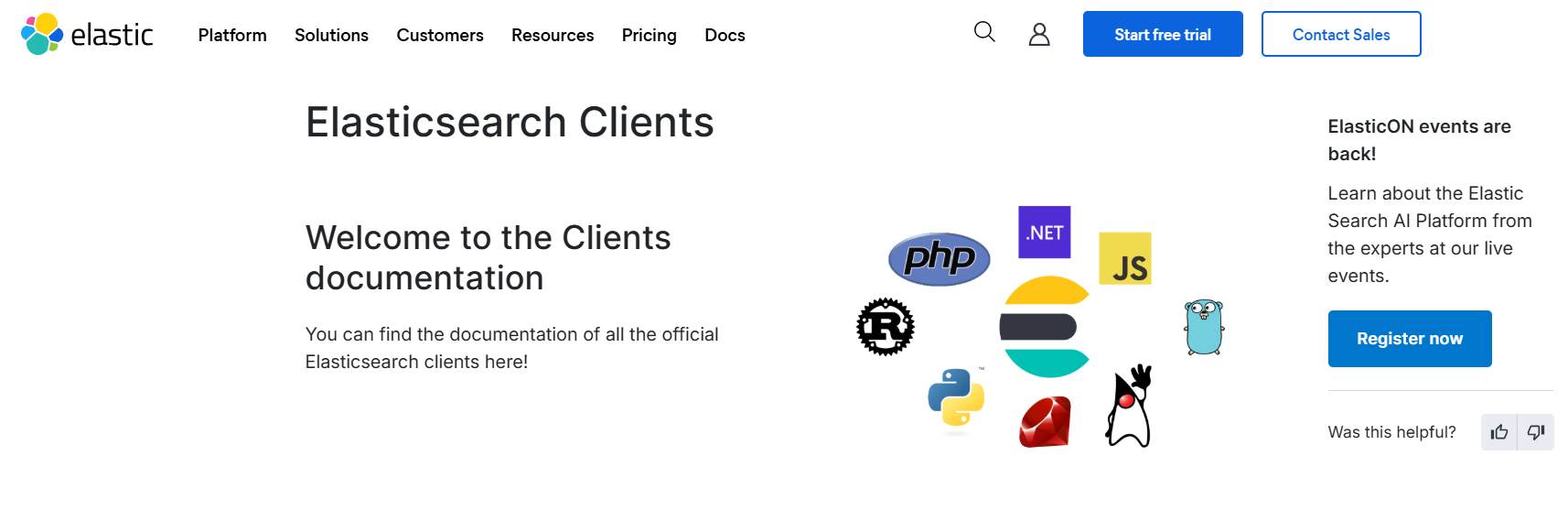Click the ElasticON events are back heading
This screenshot has height=521, width=1568.
point(1420,140)
